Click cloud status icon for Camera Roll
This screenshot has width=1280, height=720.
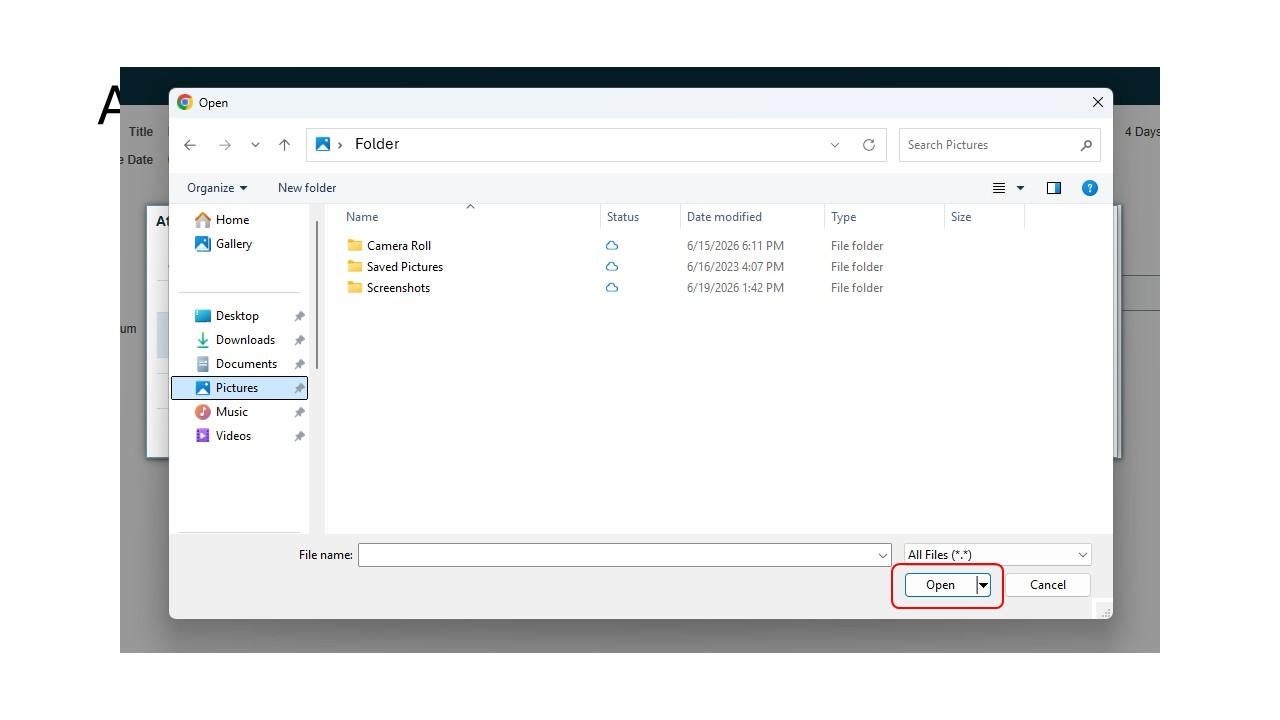612,245
